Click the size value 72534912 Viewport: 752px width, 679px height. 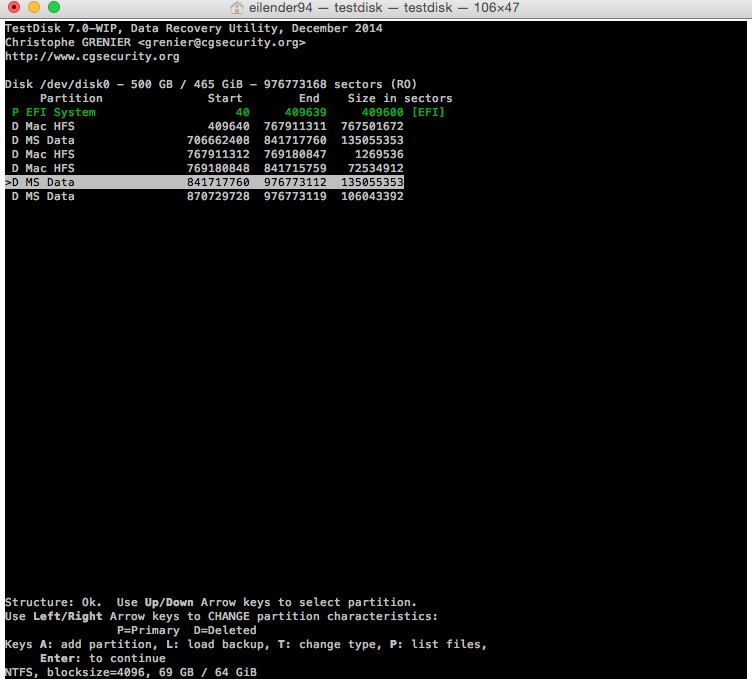[376, 168]
